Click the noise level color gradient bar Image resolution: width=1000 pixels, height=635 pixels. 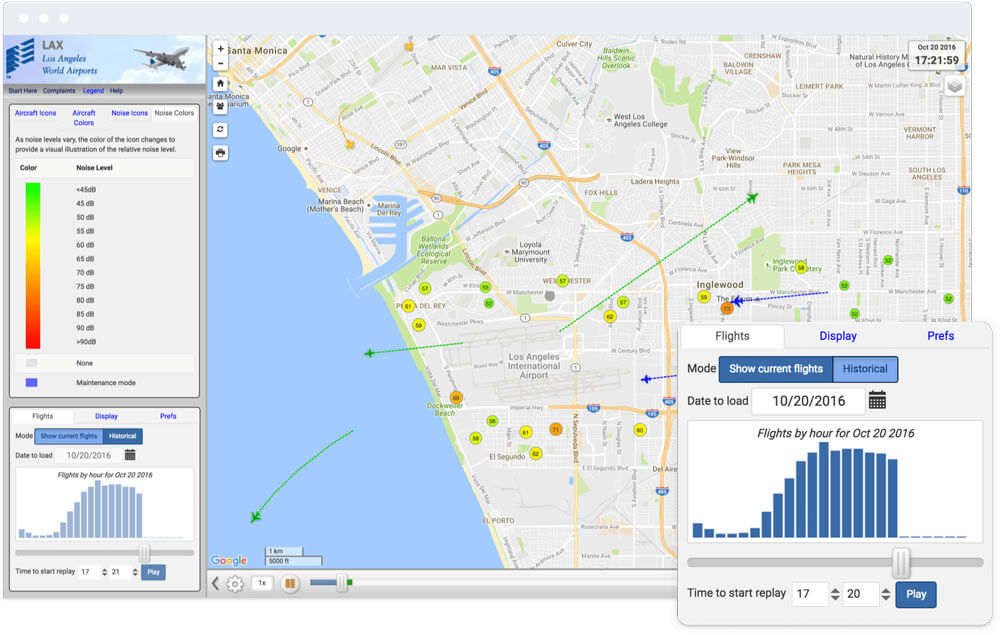tap(33, 266)
